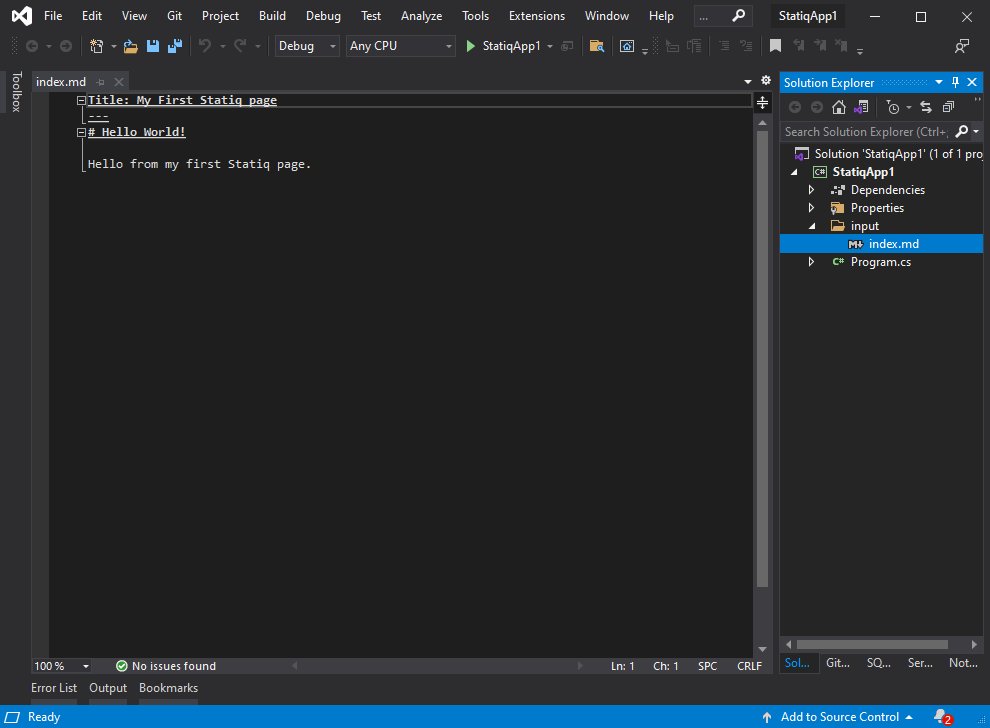Open the Debug configuration dropdown
The image size is (990, 728).
coord(308,46)
